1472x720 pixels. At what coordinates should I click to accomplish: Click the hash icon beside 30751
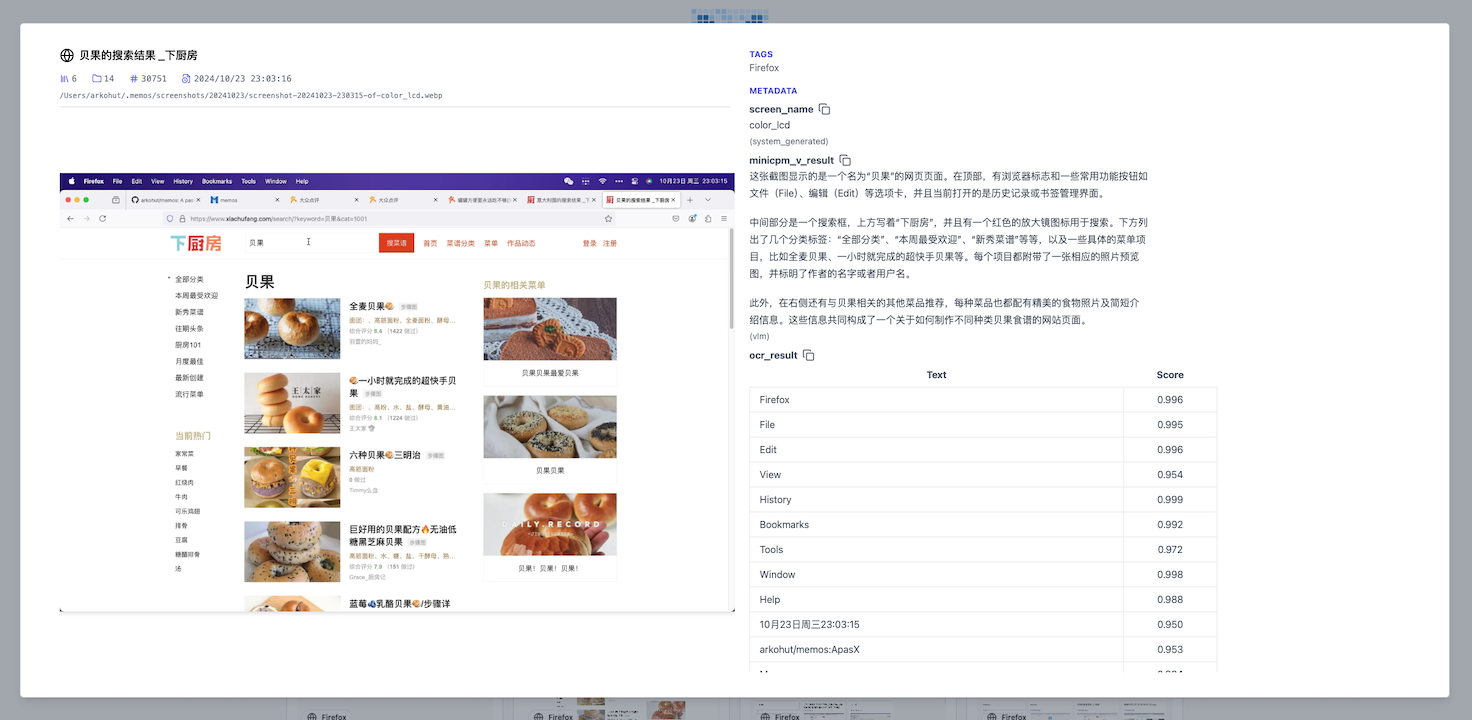(134, 78)
